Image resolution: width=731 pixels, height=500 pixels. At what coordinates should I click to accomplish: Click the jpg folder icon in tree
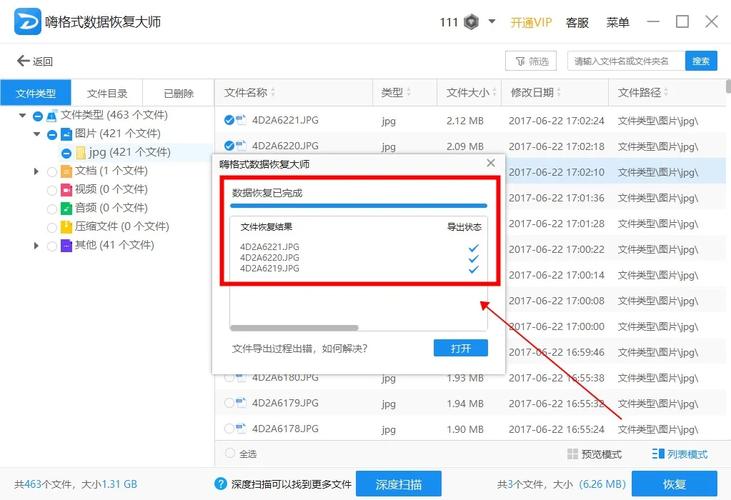coord(81,152)
